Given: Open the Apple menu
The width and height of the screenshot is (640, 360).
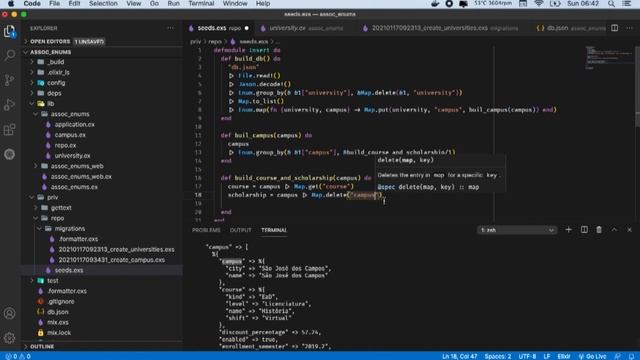Looking at the screenshot, I should [x=11, y=4].
